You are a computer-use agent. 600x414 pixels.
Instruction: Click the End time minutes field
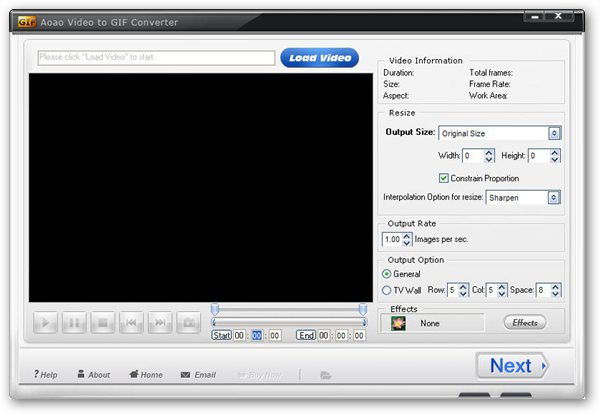click(341, 336)
